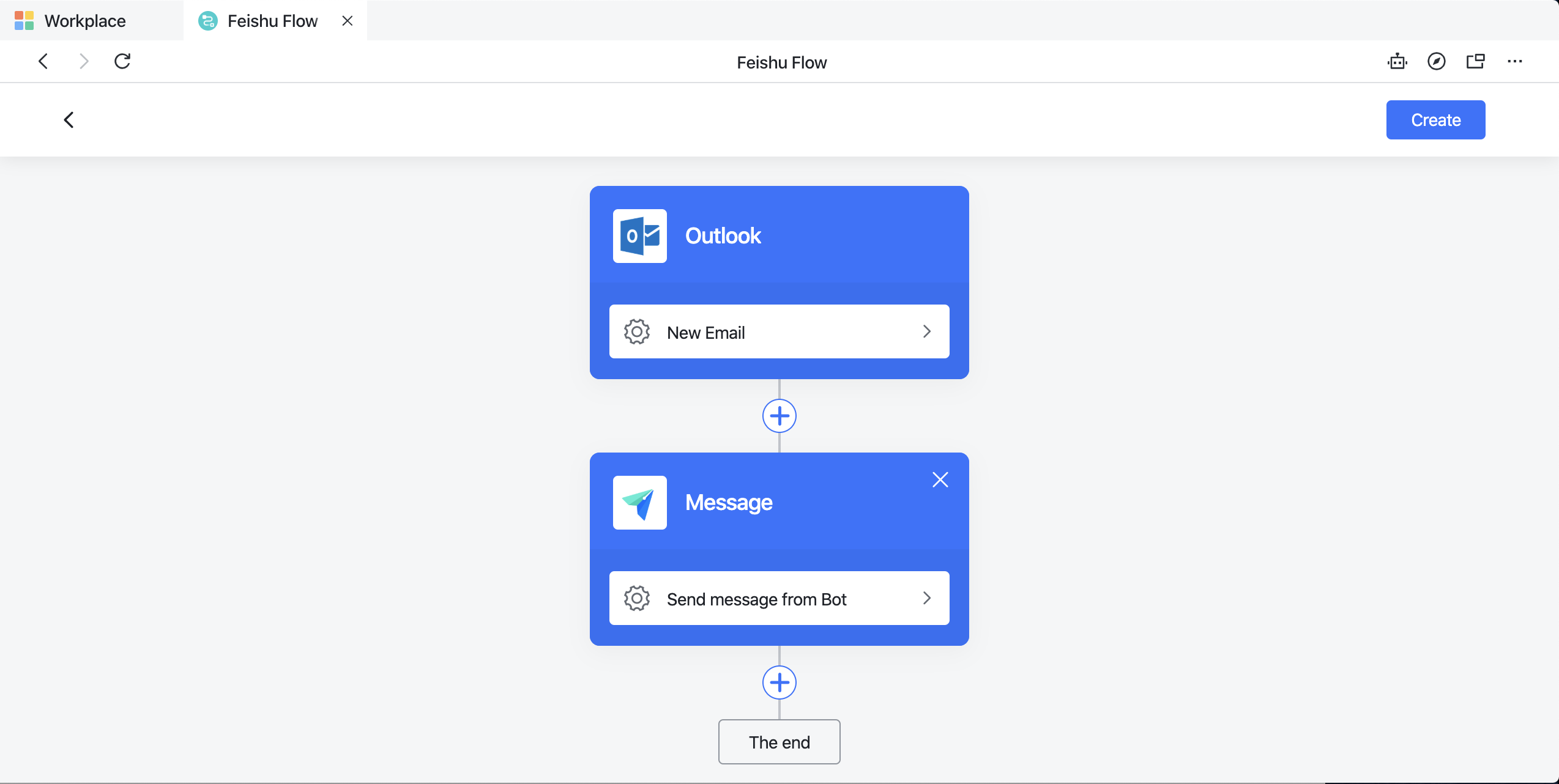
Task: Open the bot icon in top toolbar
Action: [x=1397, y=61]
